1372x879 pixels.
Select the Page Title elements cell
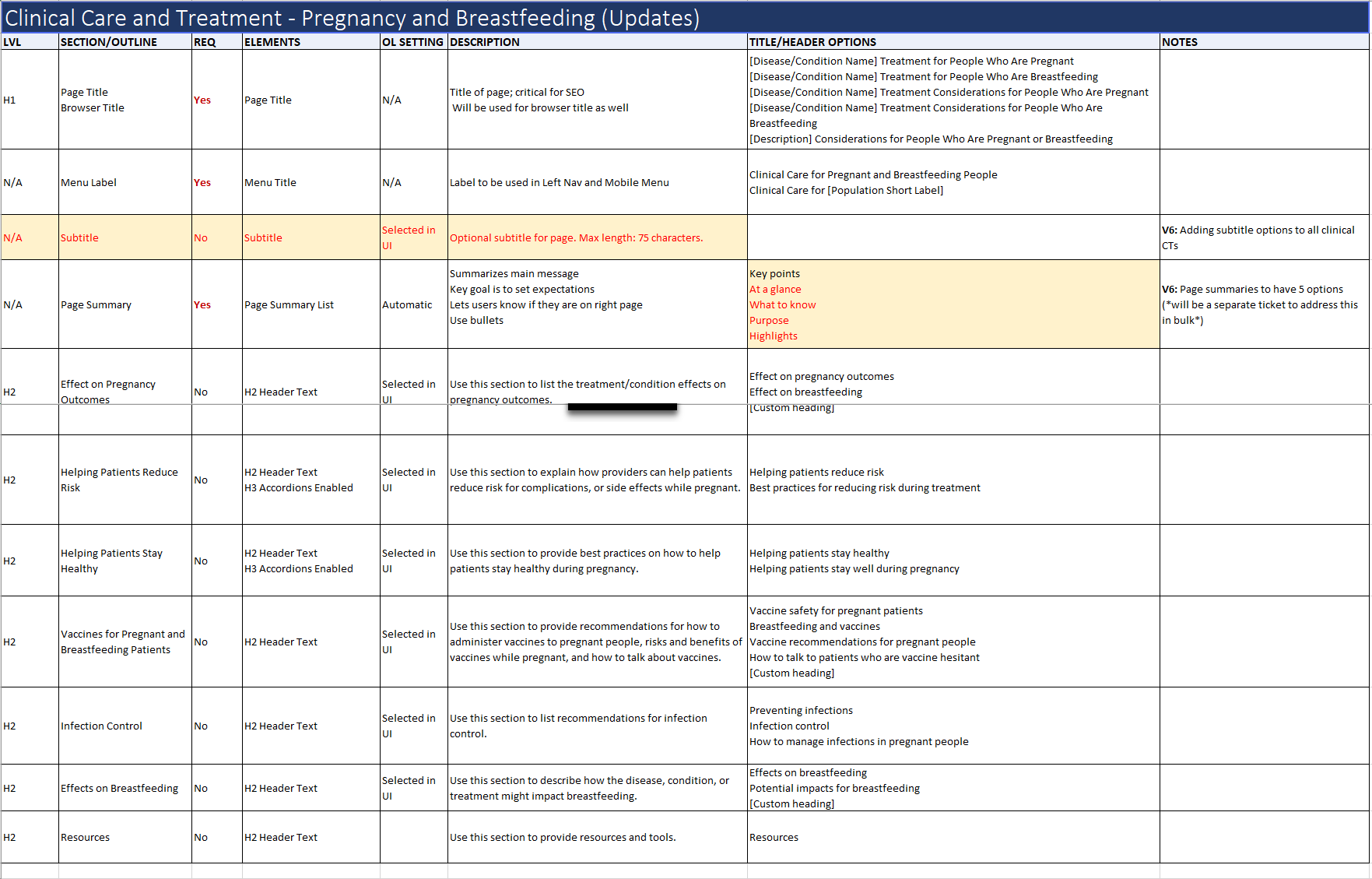[311, 100]
